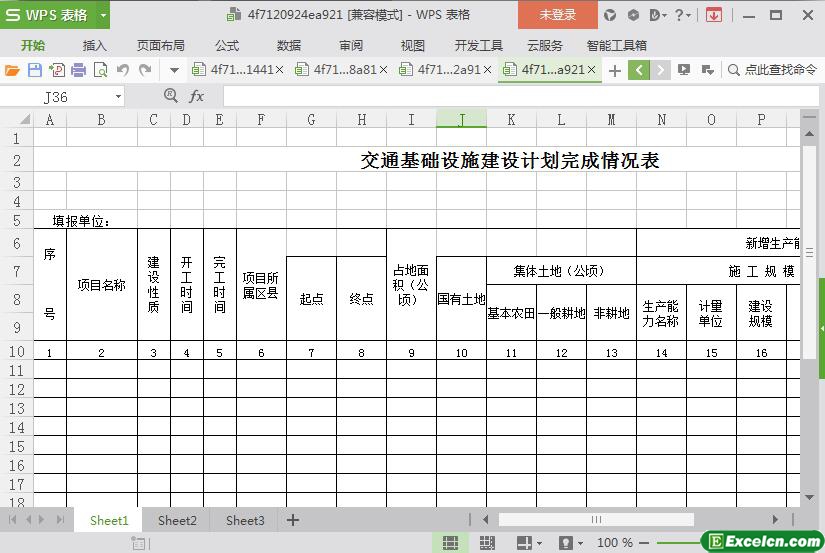Go to the next document tab (gray arrow)
The width and height of the screenshot is (825, 553).
(x=660, y=70)
